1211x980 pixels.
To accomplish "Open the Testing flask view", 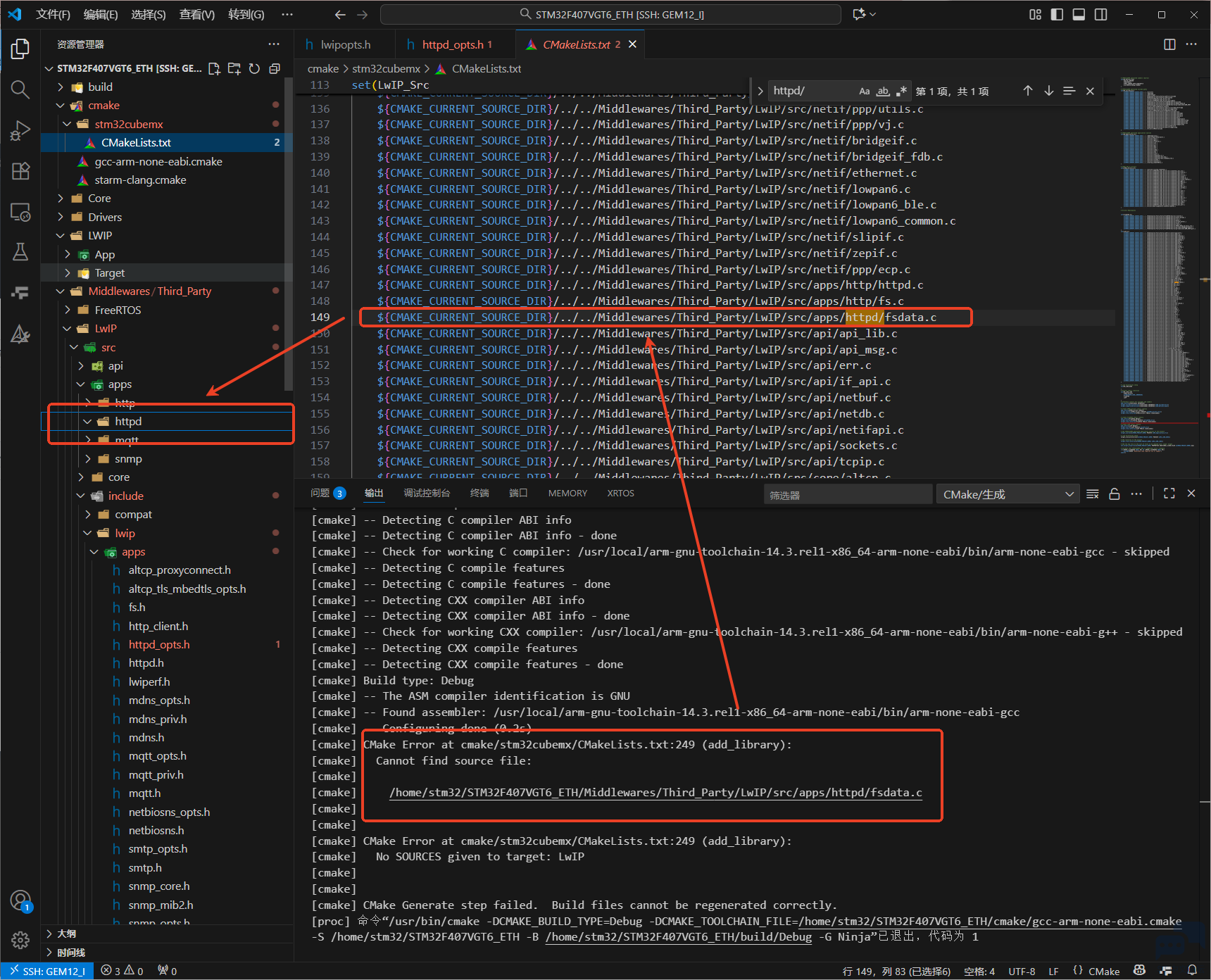I will pyautogui.click(x=20, y=252).
